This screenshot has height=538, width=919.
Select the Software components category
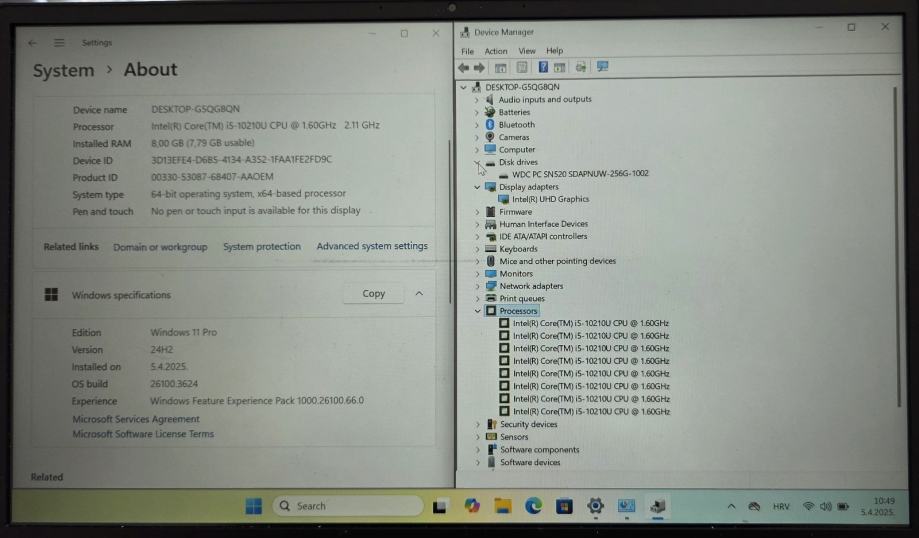[539, 450]
